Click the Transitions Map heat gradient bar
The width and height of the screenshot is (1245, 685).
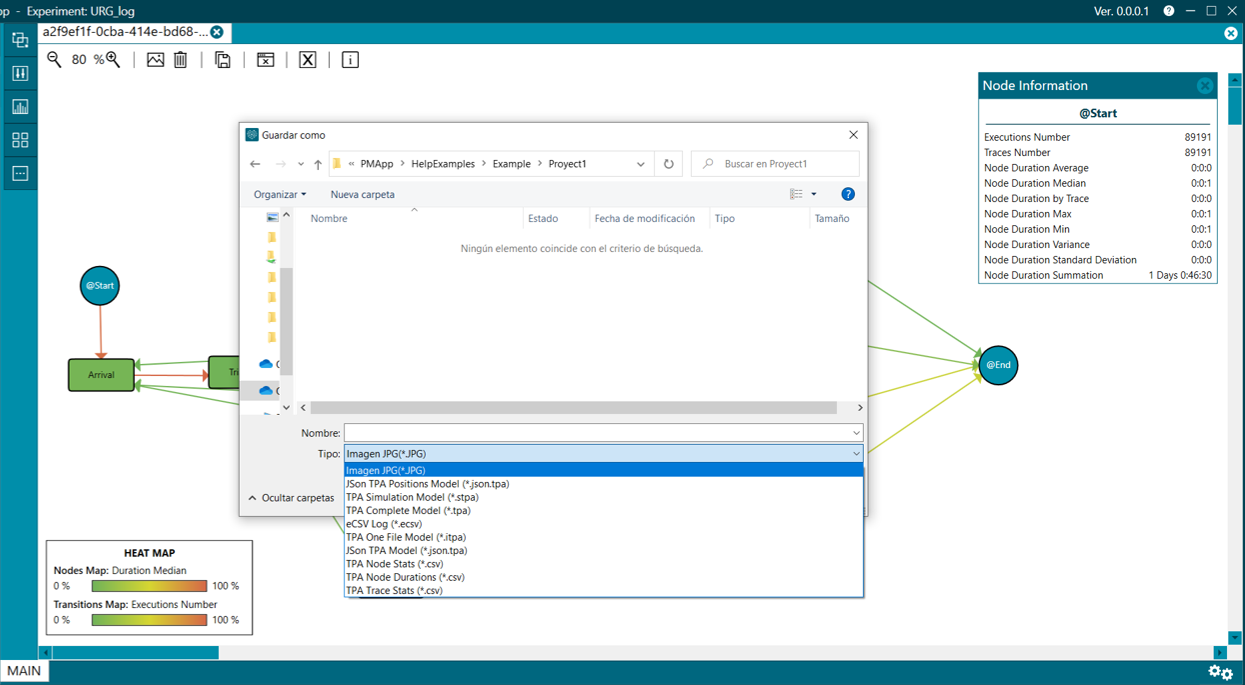coord(149,620)
